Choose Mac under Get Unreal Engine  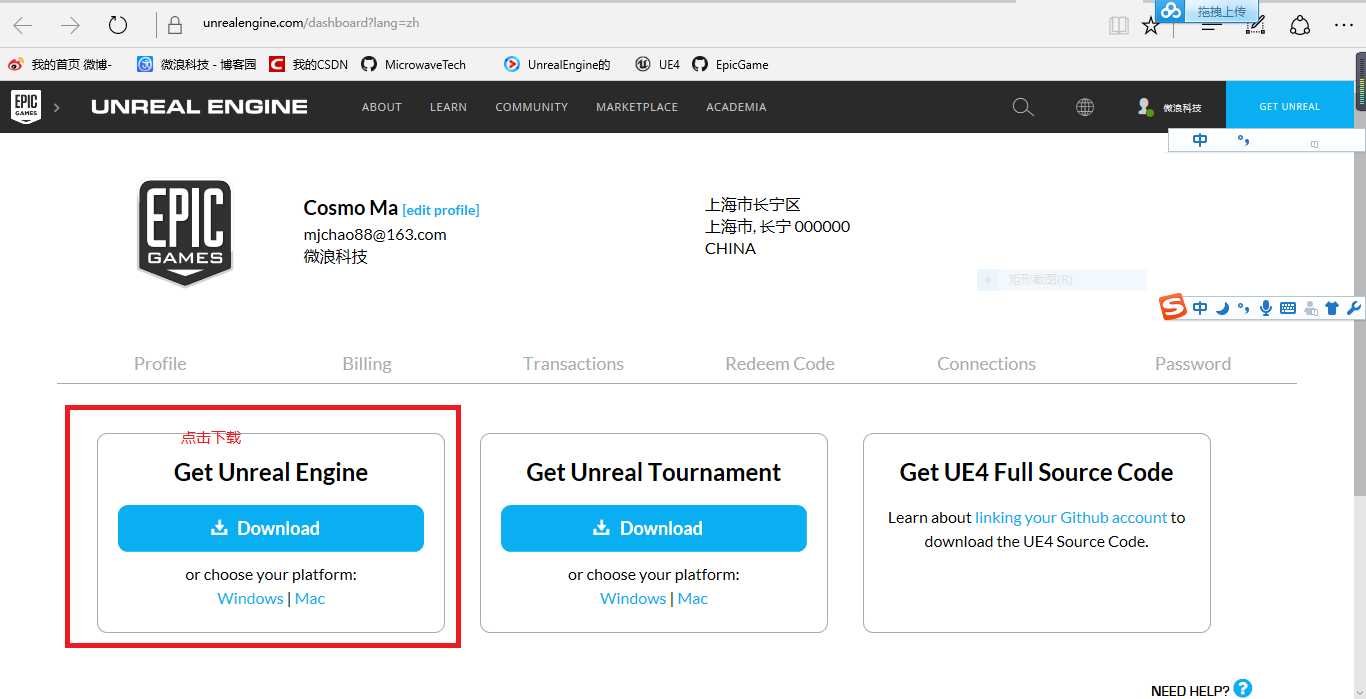310,598
